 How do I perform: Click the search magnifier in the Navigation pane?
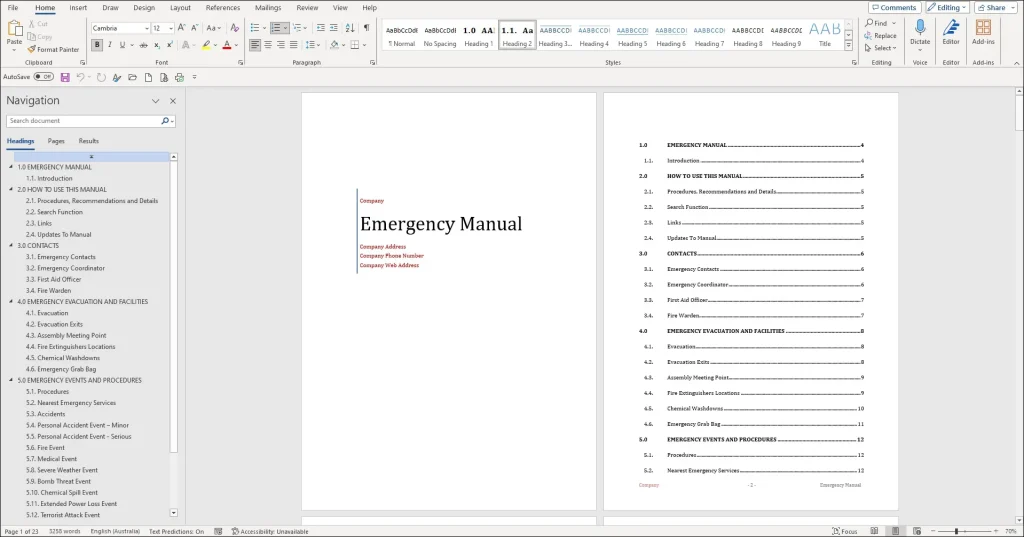pyautogui.click(x=165, y=121)
